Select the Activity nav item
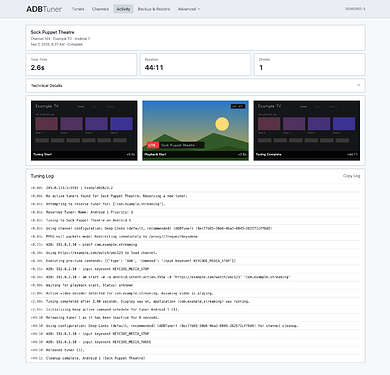Viewport: 390px width, 375px height. (x=123, y=9)
